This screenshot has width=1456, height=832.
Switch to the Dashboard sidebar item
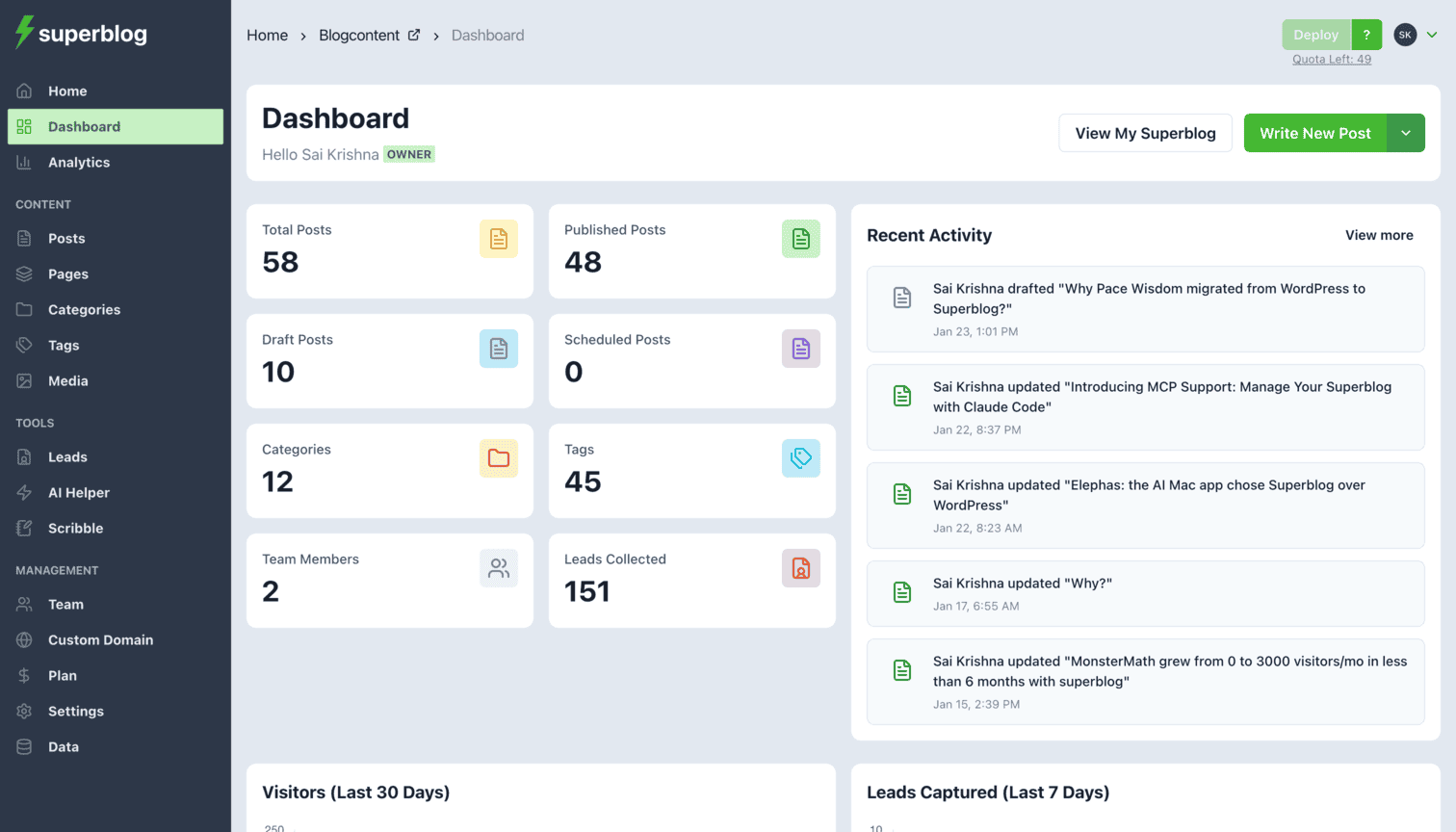[85, 126]
